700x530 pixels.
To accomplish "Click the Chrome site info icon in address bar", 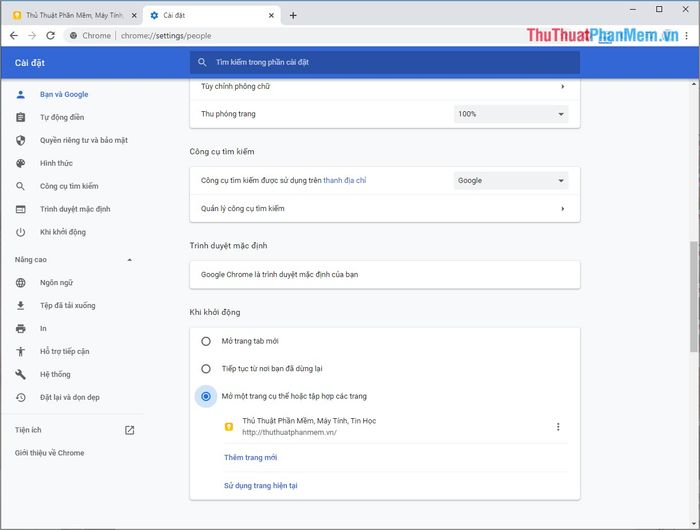I will (x=73, y=36).
